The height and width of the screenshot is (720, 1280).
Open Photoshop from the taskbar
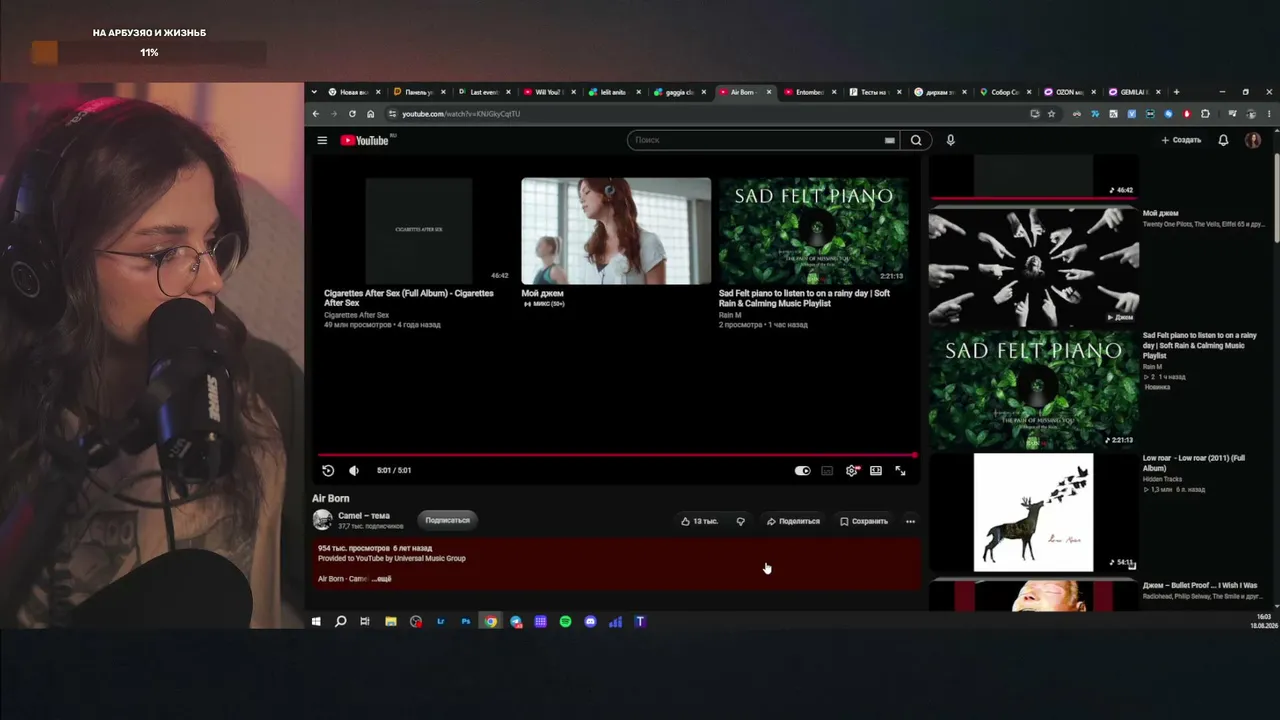pyautogui.click(x=465, y=622)
